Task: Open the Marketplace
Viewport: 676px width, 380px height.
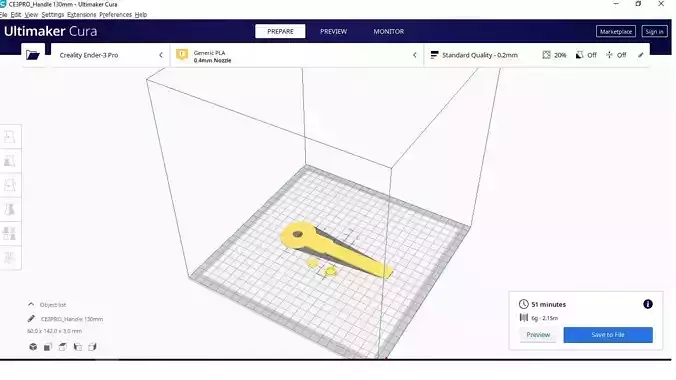Action: point(616,31)
